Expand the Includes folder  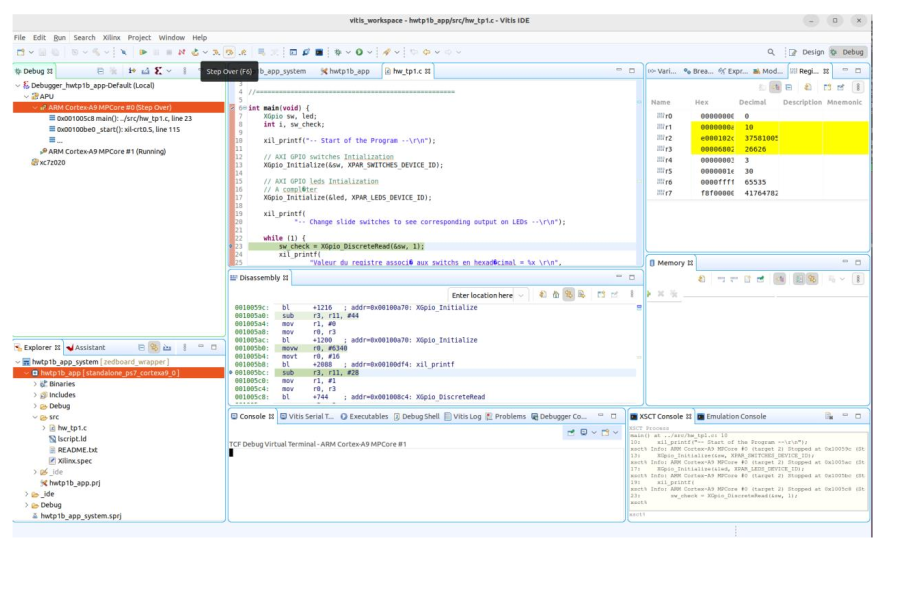[x=35, y=395]
